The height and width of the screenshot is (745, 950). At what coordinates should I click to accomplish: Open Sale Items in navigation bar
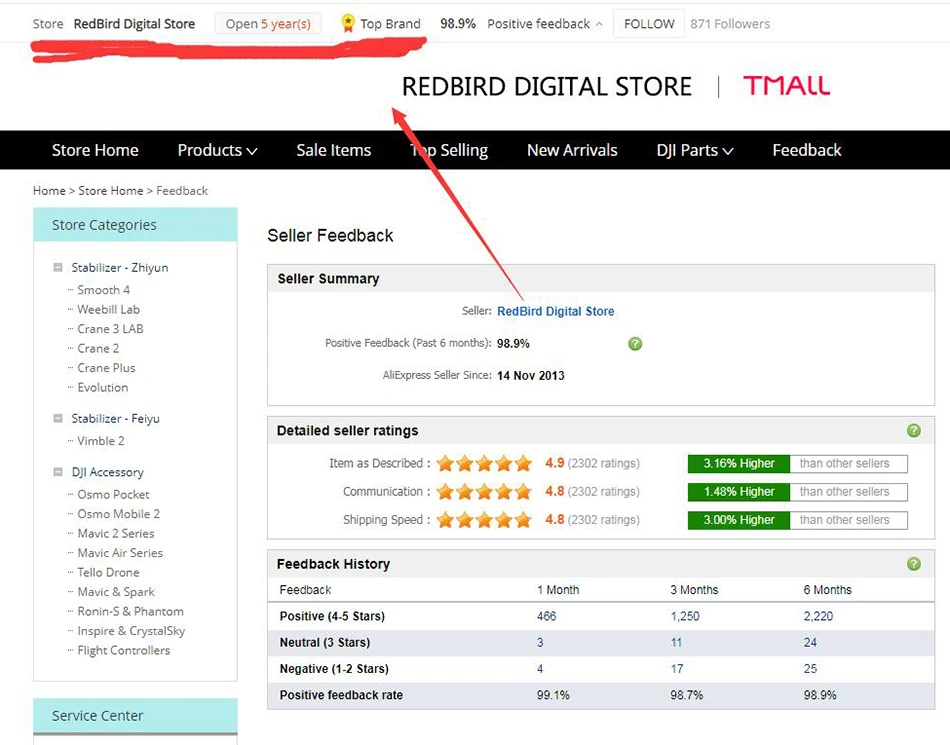[x=333, y=150]
